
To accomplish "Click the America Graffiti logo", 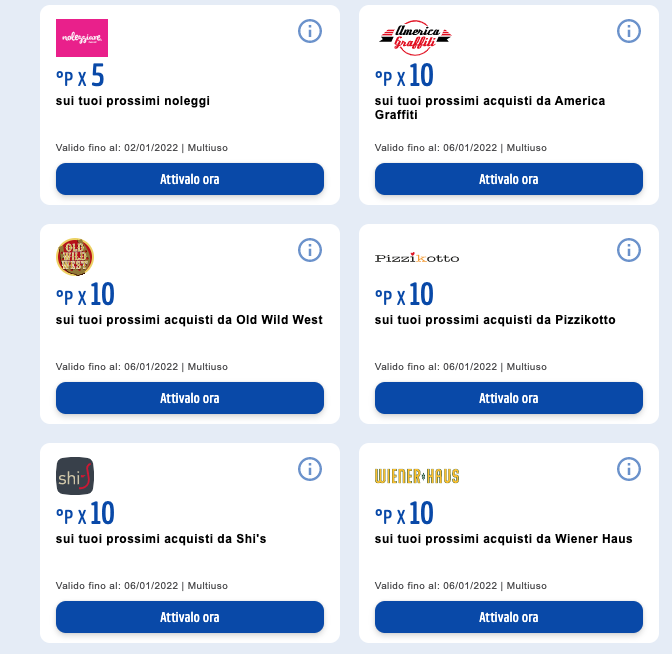I will click(x=415, y=38).
